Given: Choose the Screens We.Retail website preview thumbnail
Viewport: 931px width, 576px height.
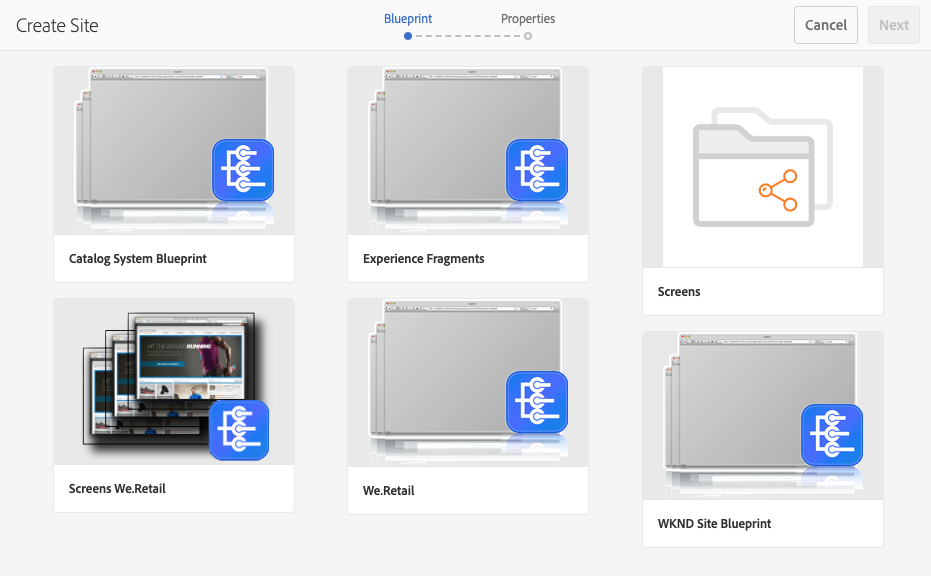Looking at the screenshot, I should coord(174,382).
